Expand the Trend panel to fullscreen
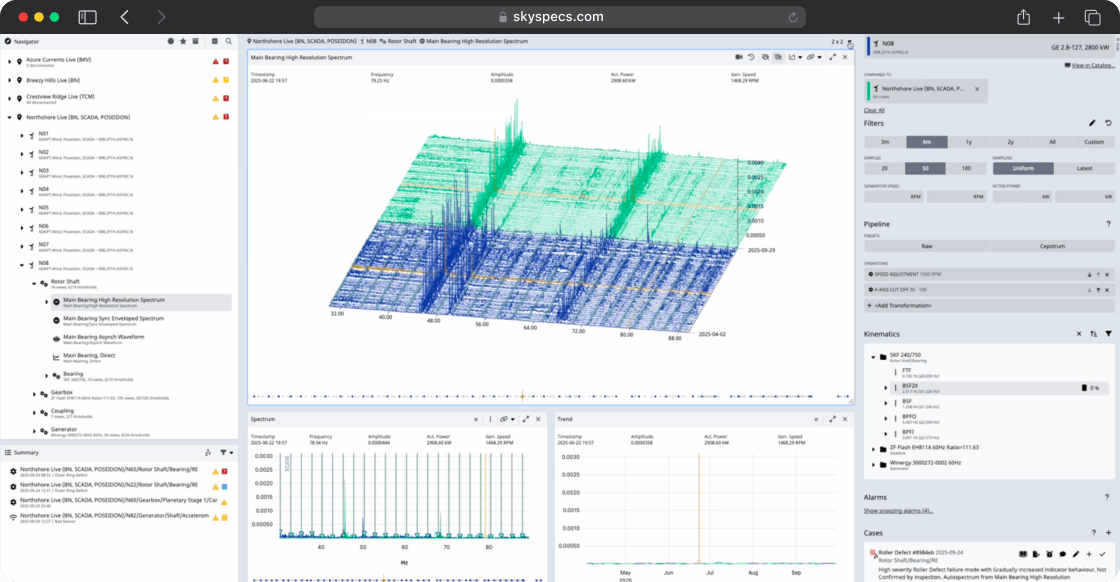 [832, 419]
